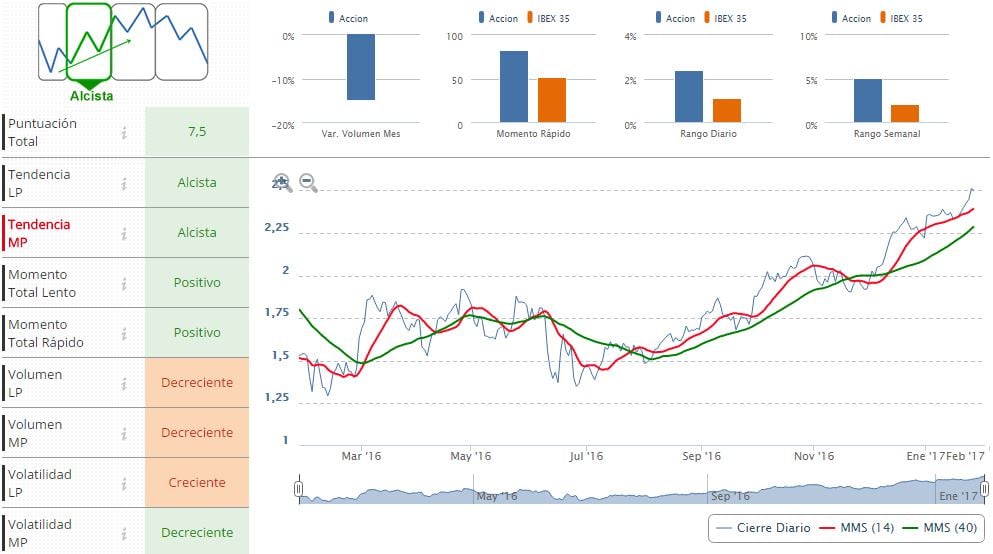This screenshot has height=554, width=993.
Task: Open info icon for Volatilidad LP
Action: [x=124, y=483]
